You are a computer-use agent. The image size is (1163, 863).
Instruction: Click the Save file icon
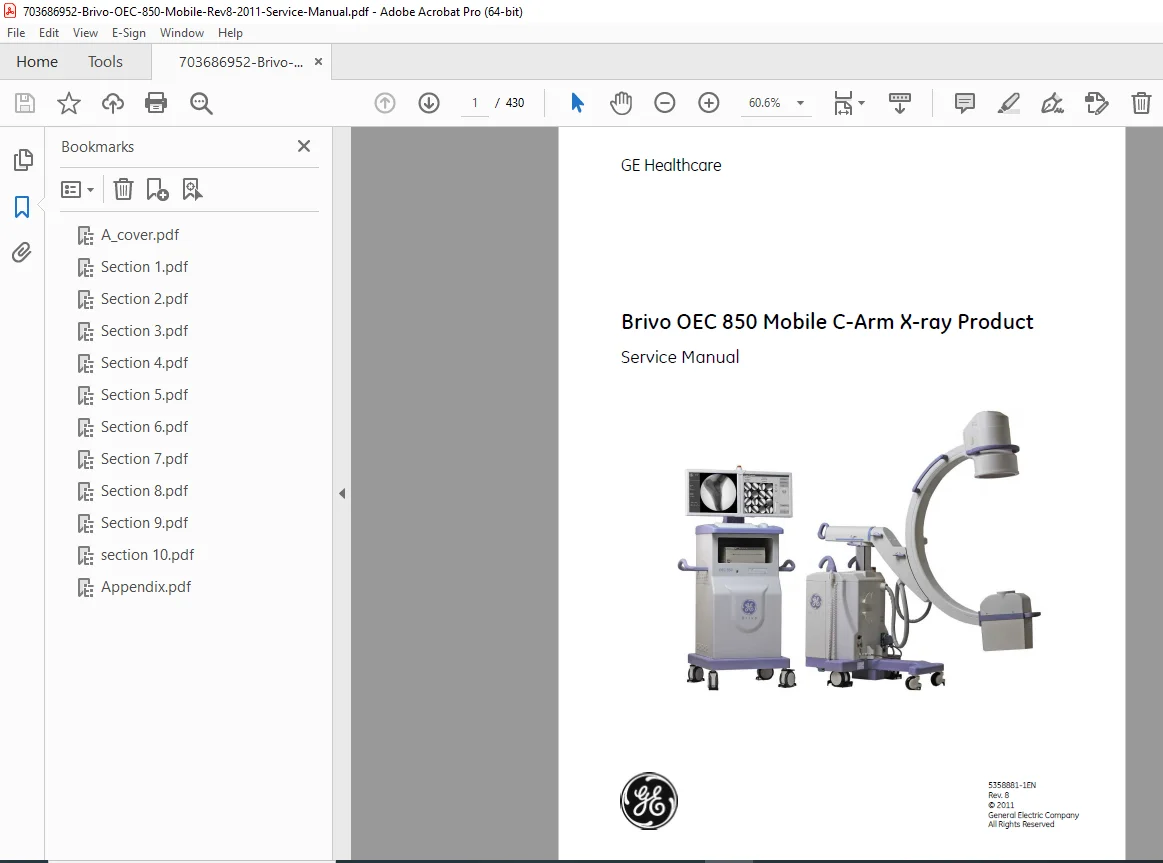tap(24, 103)
